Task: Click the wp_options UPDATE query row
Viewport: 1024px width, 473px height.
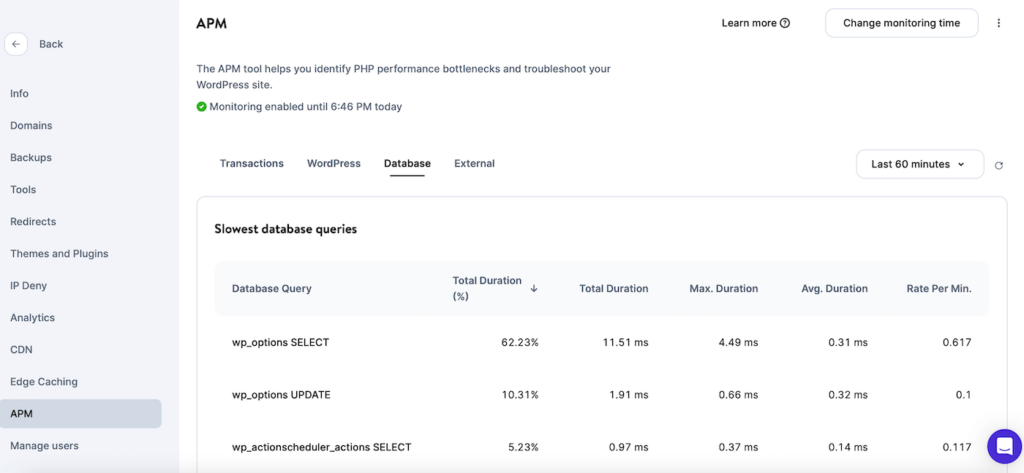Action: 281,395
